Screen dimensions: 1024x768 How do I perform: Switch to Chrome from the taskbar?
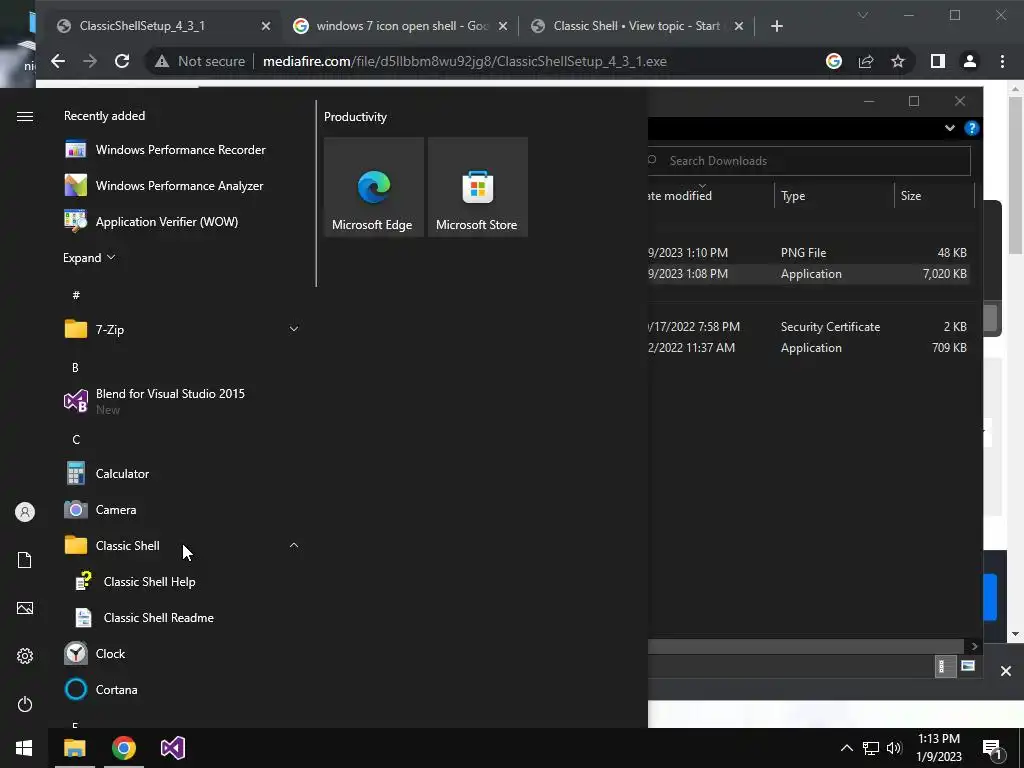(123, 748)
